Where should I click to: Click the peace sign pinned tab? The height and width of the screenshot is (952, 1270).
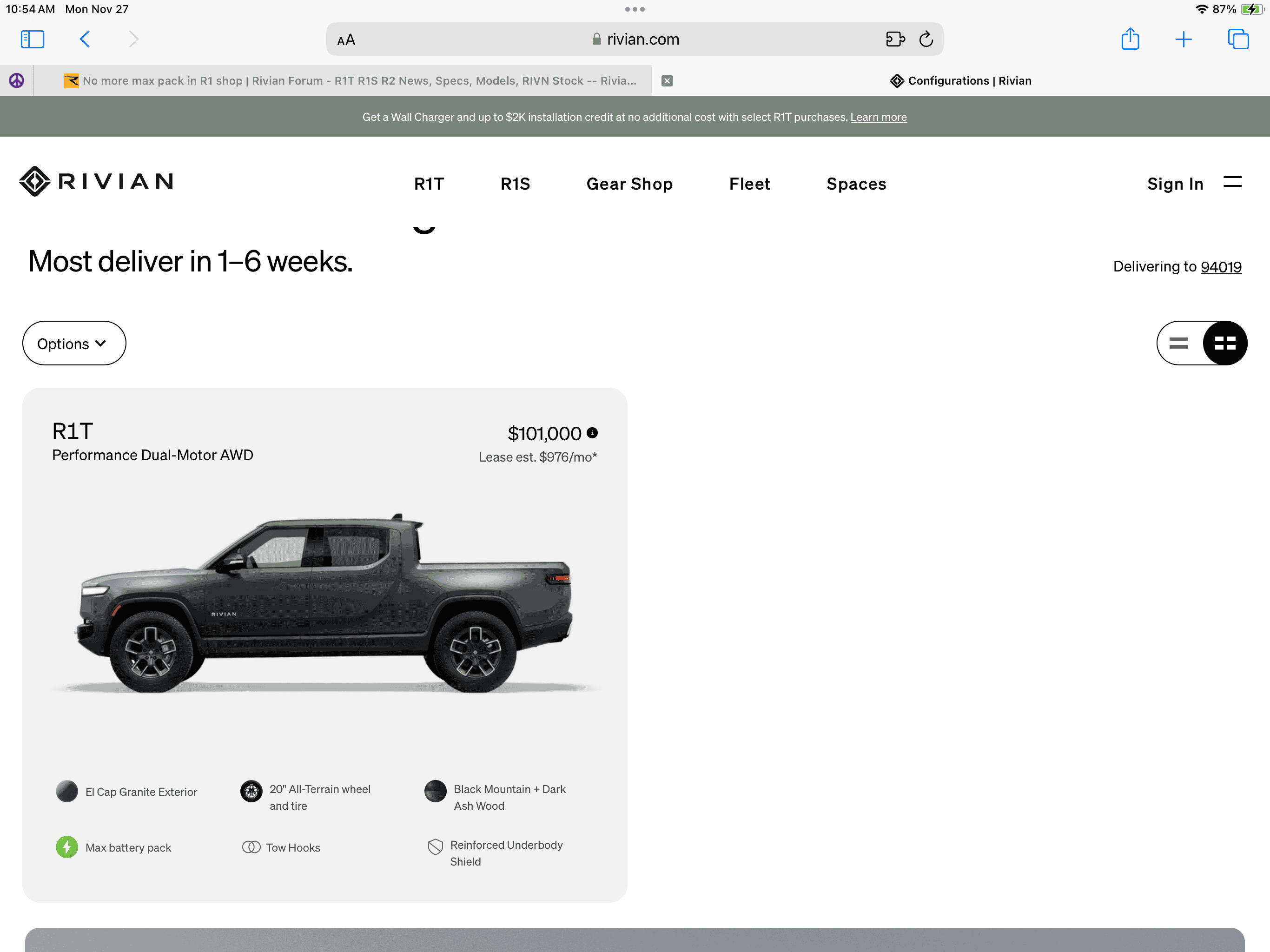point(17,80)
